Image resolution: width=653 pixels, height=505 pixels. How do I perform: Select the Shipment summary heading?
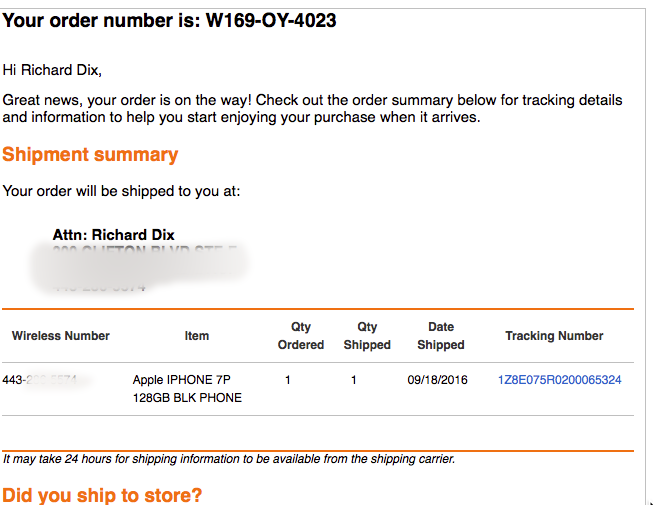(90, 155)
